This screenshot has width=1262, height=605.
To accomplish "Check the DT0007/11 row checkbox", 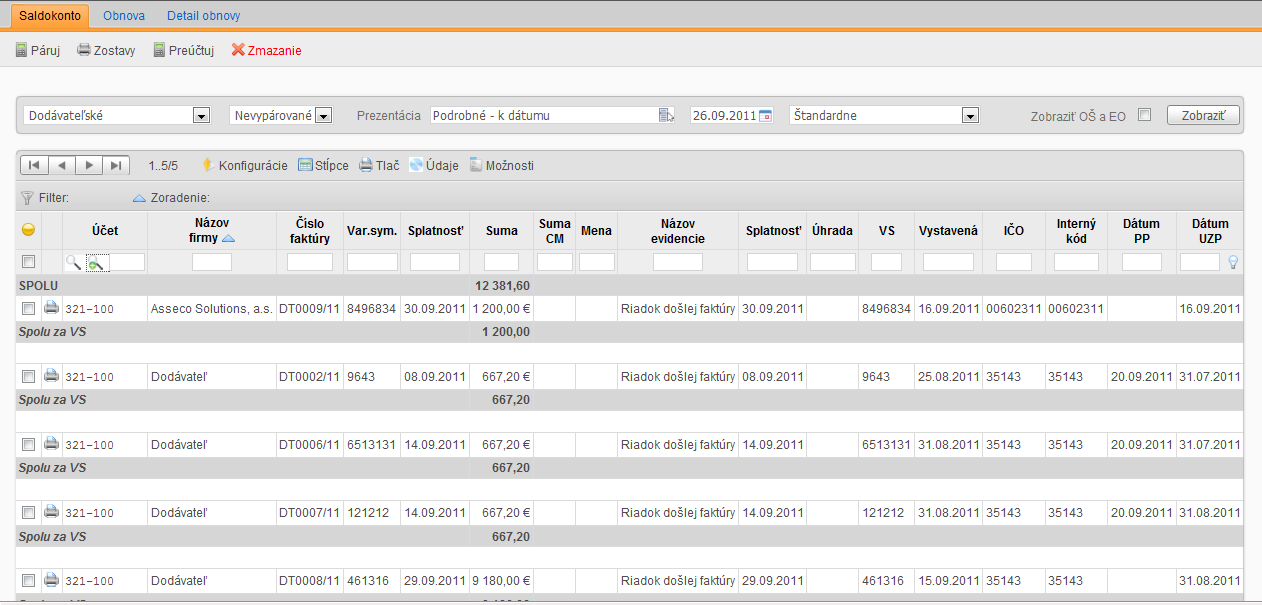I will tap(29, 513).
